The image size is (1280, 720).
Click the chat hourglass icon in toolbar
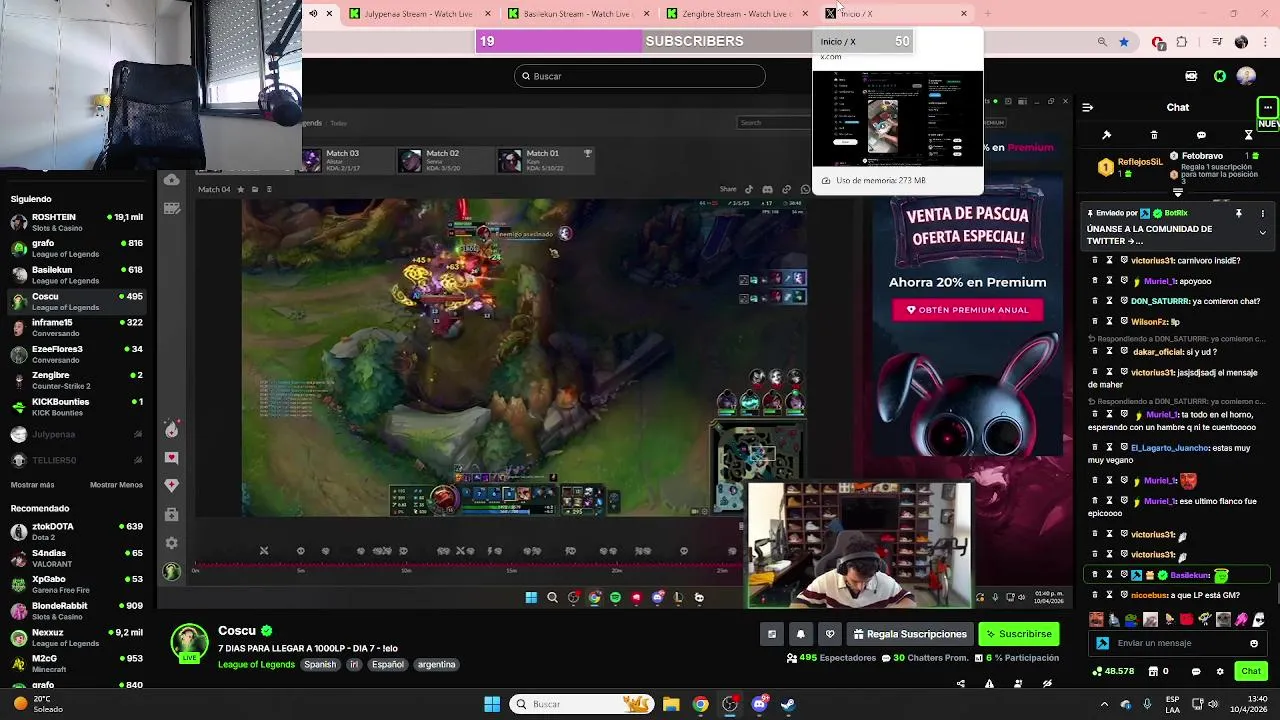pos(1248,135)
